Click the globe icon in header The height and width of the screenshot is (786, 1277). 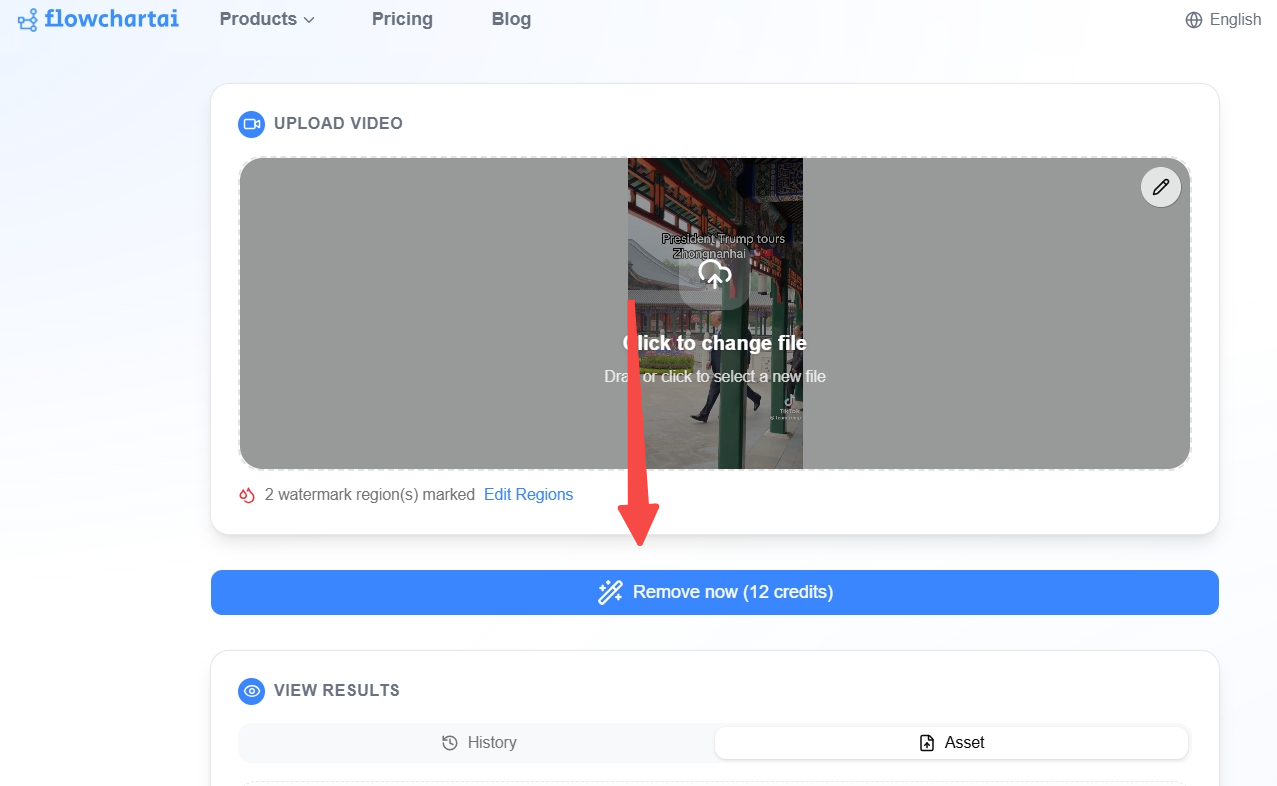pos(1194,20)
